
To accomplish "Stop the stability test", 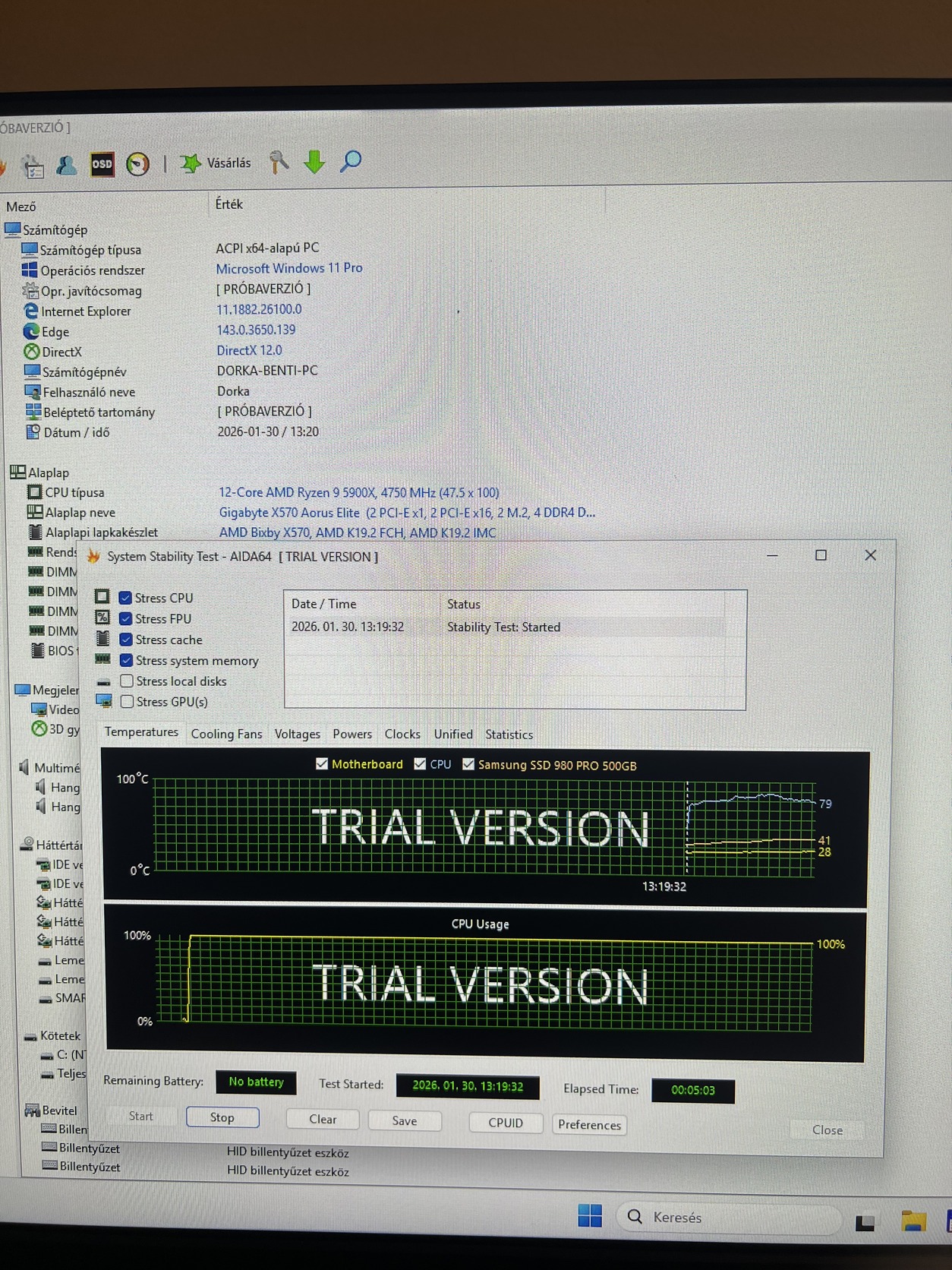I will (222, 1117).
